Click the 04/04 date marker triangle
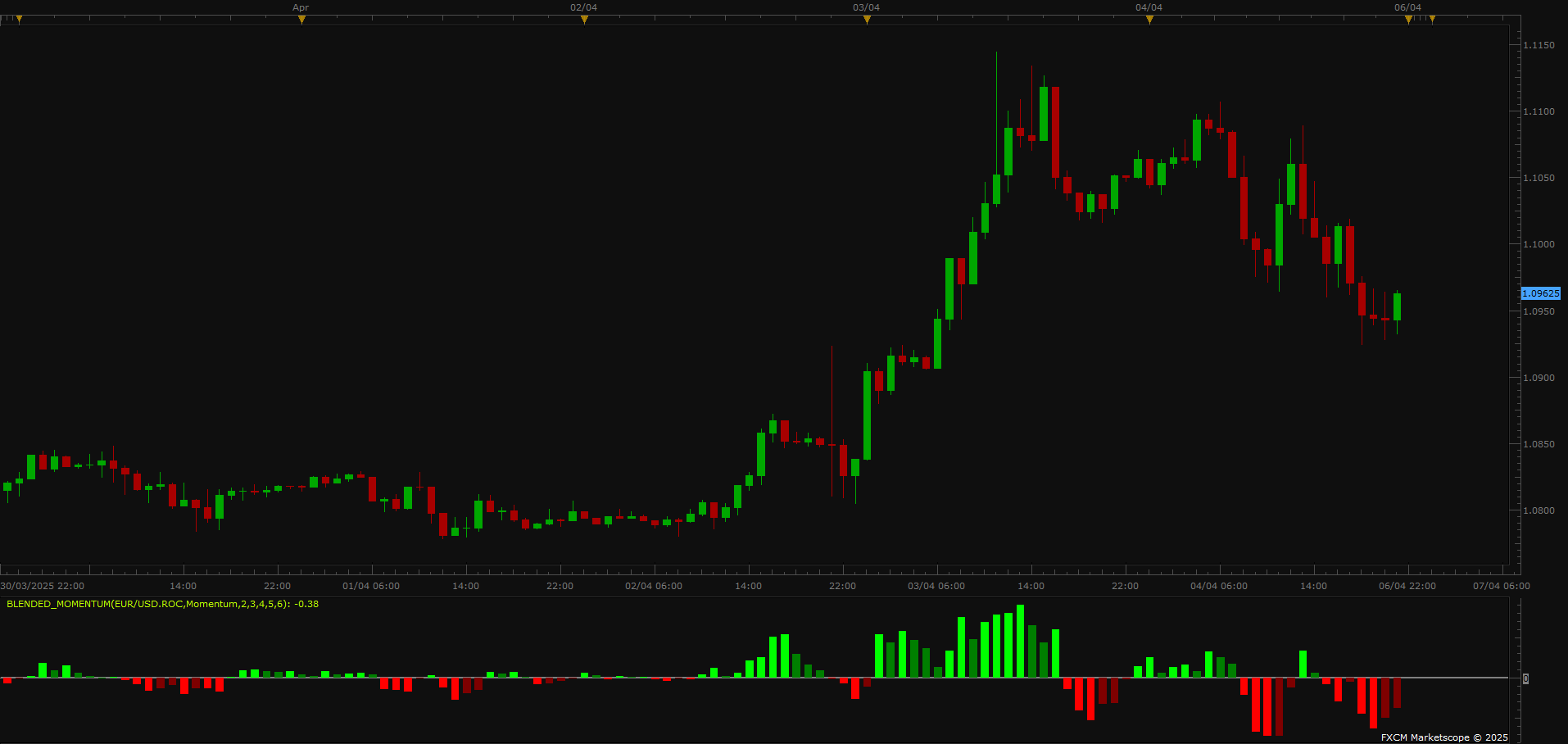 [1149, 20]
